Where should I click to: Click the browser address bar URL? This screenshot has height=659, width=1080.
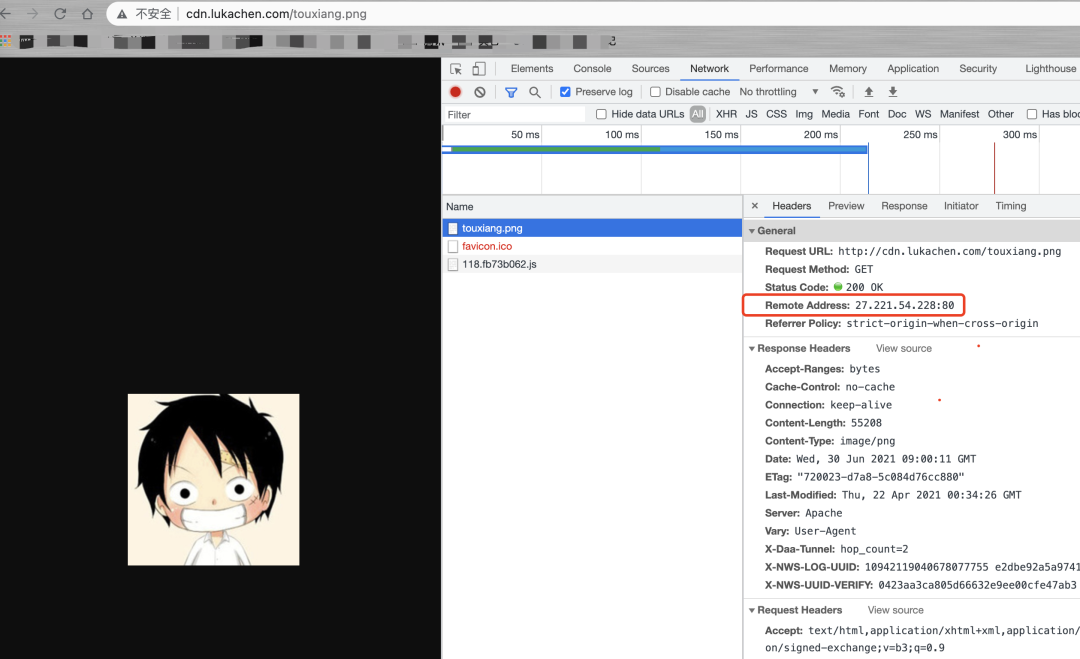pos(276,14)
